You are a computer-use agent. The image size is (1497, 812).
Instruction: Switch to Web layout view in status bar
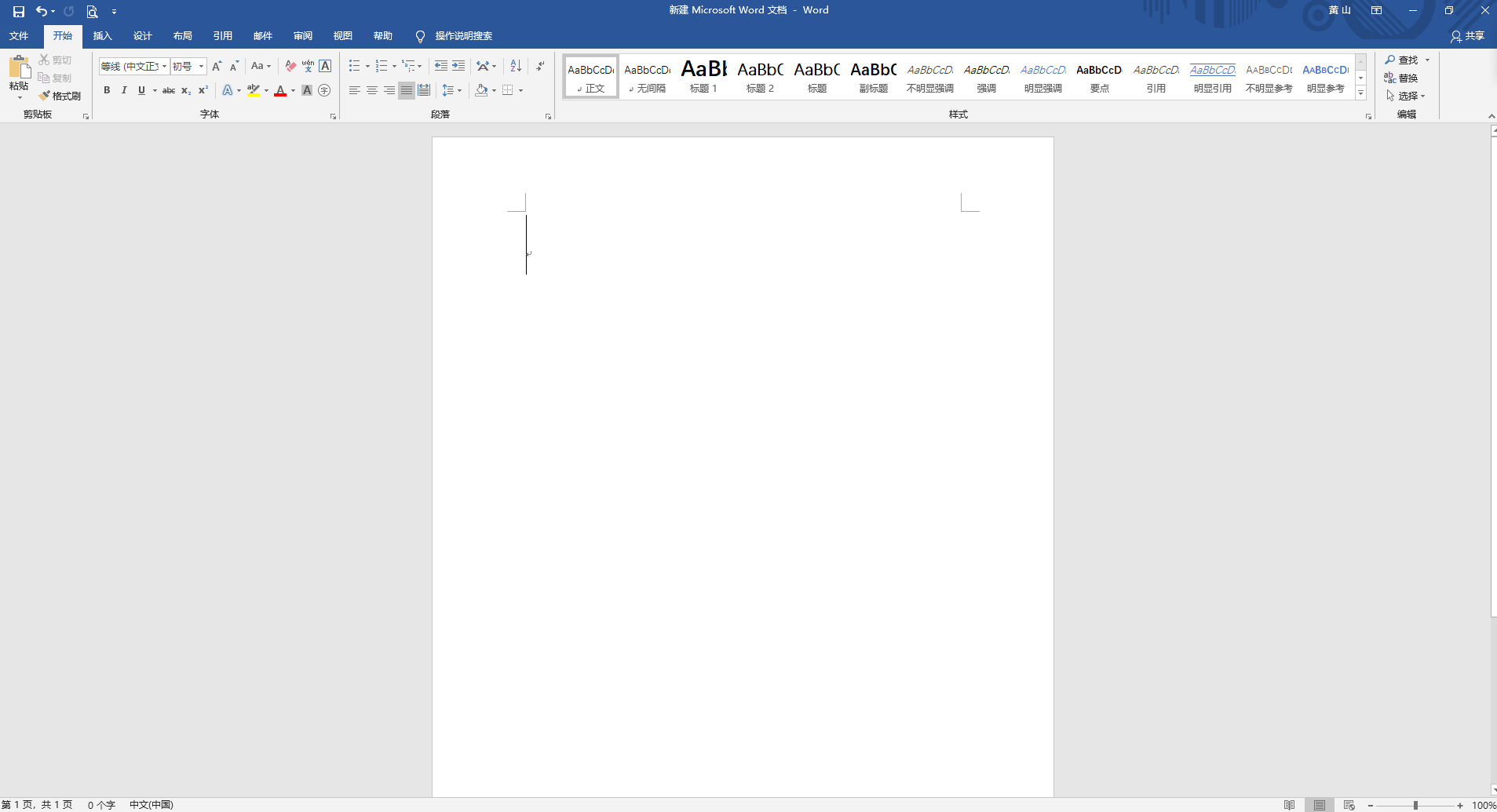(1348, 805)
